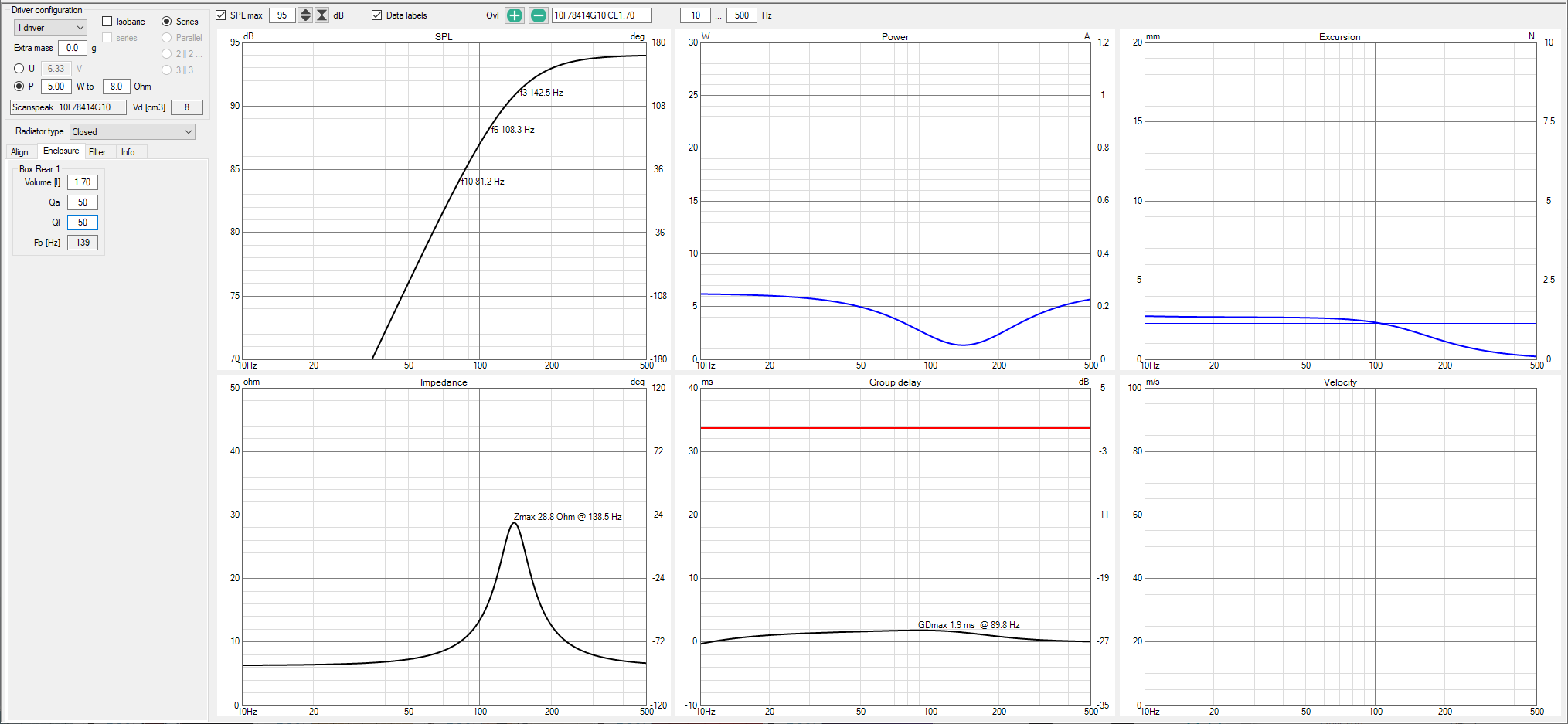Click the Box Rear 1 group label

tap(39, 169)
